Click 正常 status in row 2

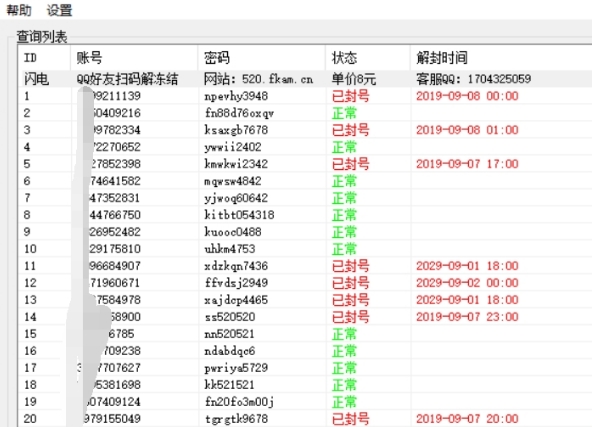click(x=344, y=113)
